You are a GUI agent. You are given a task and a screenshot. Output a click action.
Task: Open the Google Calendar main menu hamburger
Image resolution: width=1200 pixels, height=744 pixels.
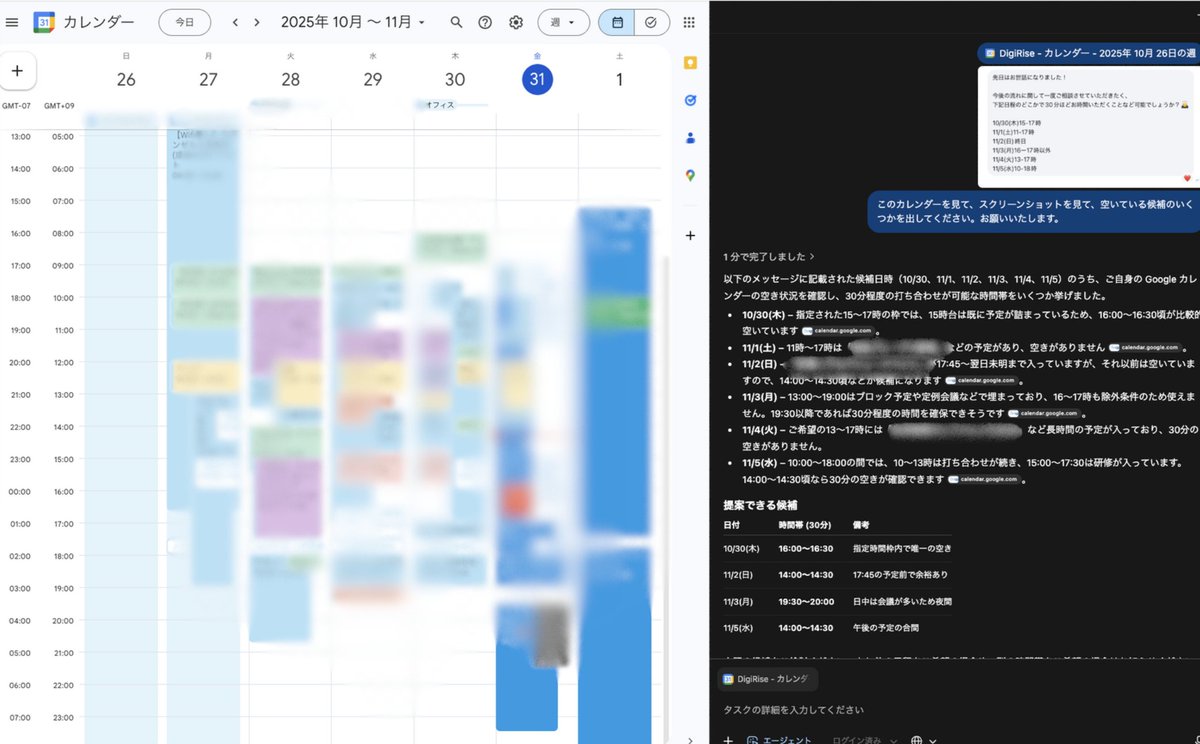(12, 22)
